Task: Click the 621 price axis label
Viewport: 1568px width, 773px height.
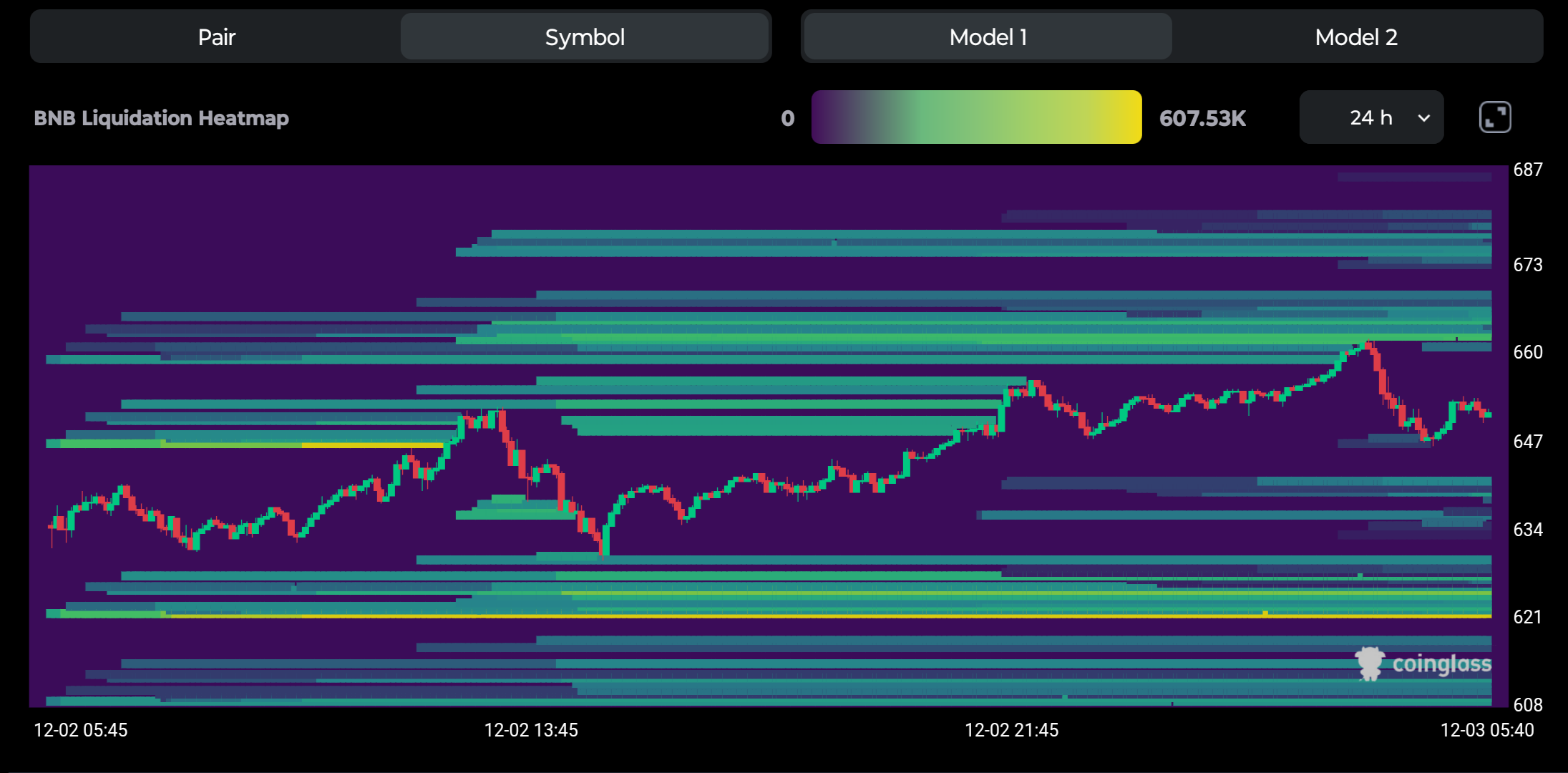Action: point(1527,617)
